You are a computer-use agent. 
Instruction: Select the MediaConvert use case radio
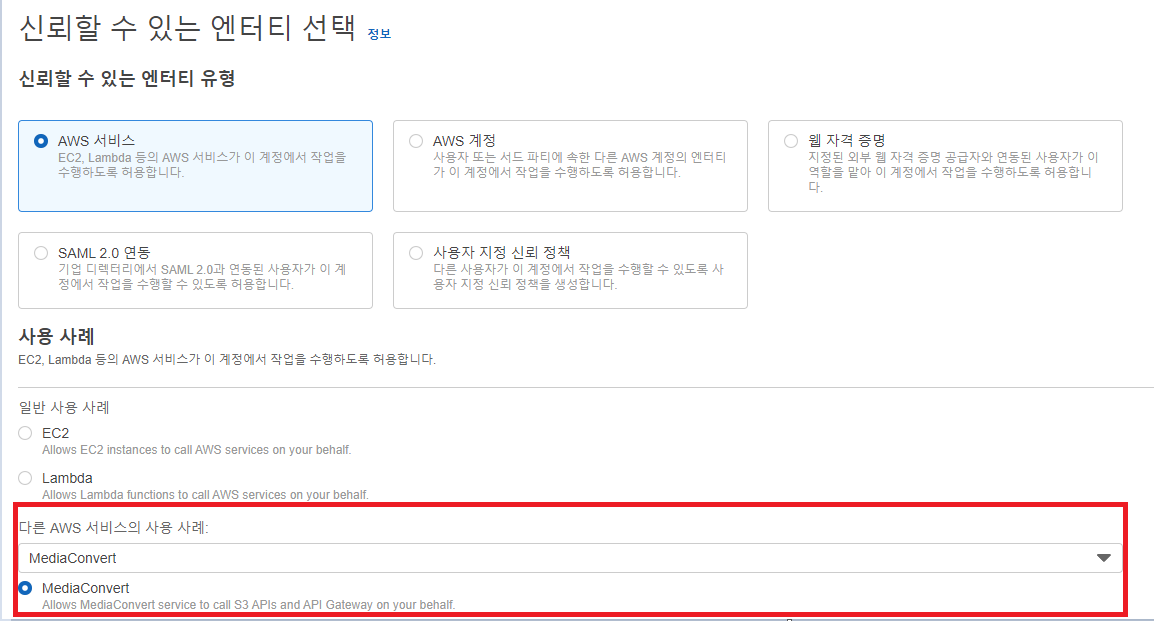(25, 588)
